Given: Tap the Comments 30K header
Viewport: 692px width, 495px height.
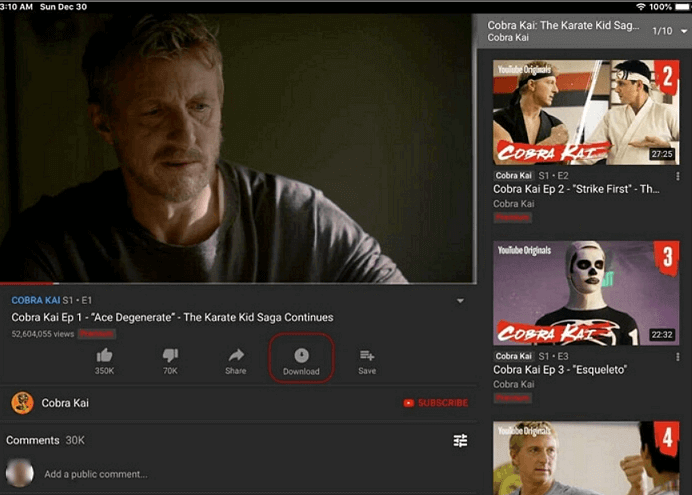Looking at the screenshot, I should [45, 440].
